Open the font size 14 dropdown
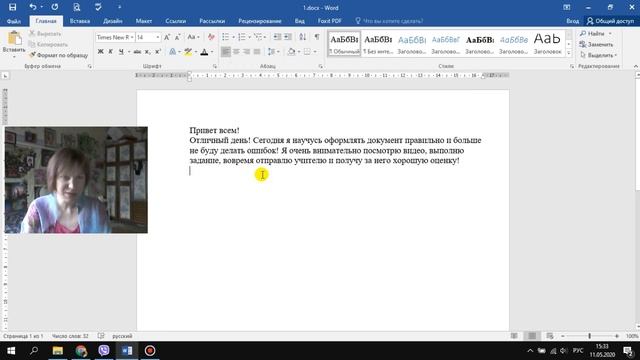The width and height of the screenshot is (640, 360). [158, 37]
